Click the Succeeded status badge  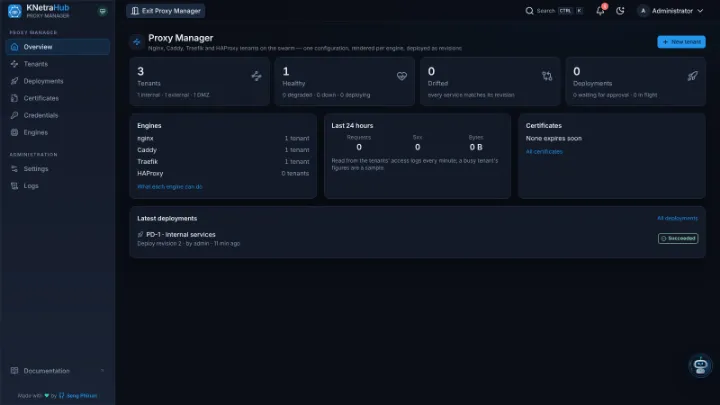pyautogui.click(x=678, y=238)
